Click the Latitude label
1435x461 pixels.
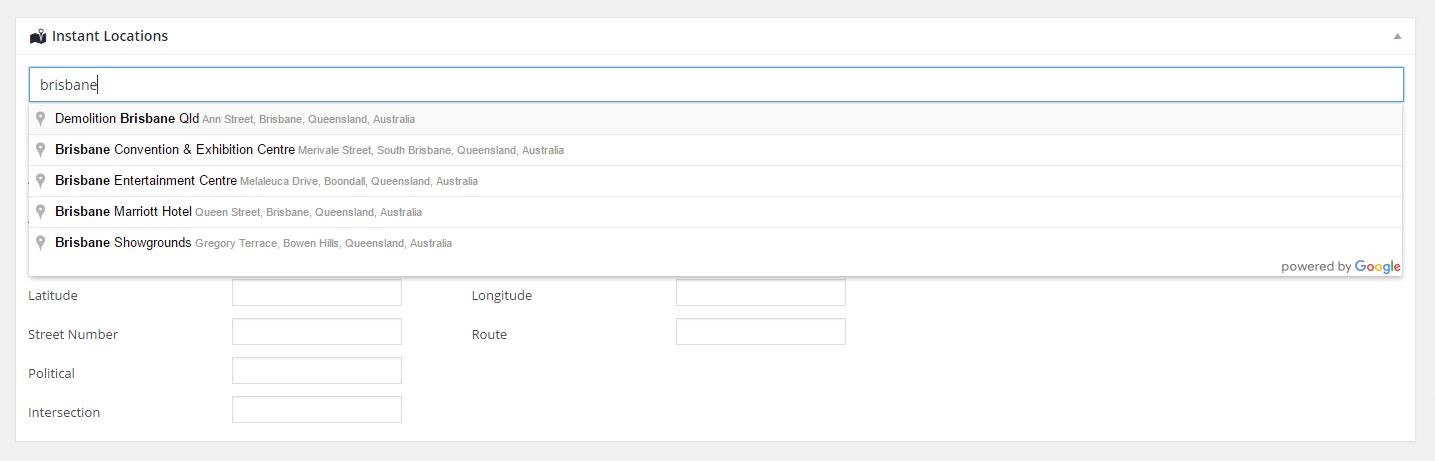53,296
